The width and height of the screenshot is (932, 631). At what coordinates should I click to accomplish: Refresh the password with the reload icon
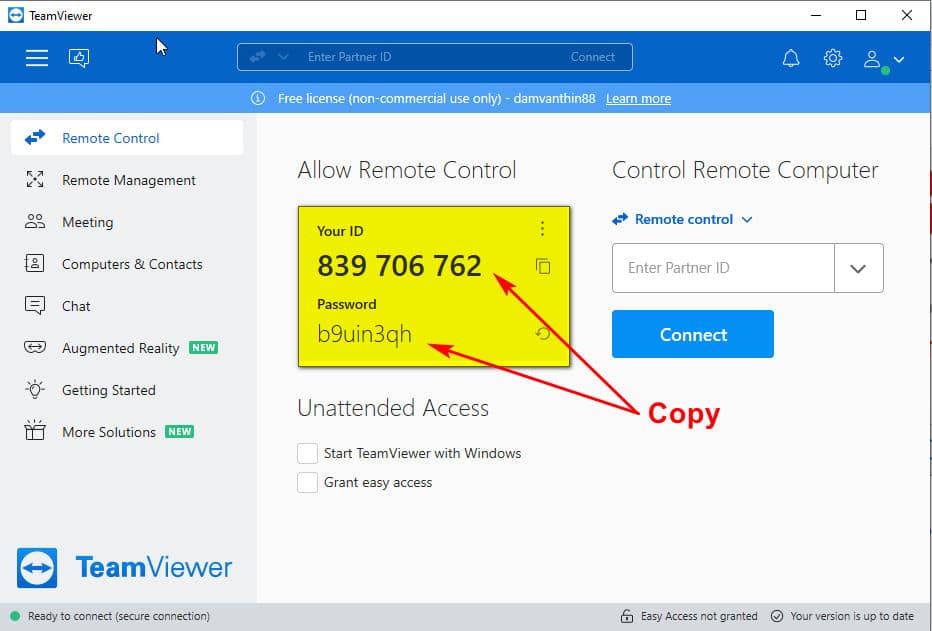click(x=543, y=333)
